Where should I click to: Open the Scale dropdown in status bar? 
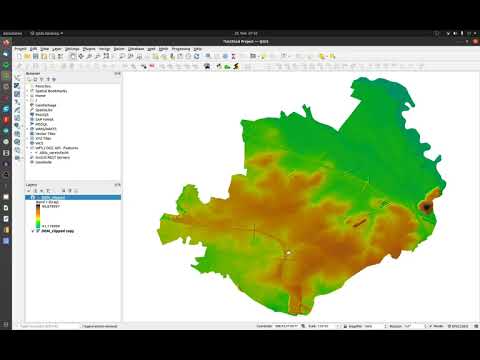point(338,326)
